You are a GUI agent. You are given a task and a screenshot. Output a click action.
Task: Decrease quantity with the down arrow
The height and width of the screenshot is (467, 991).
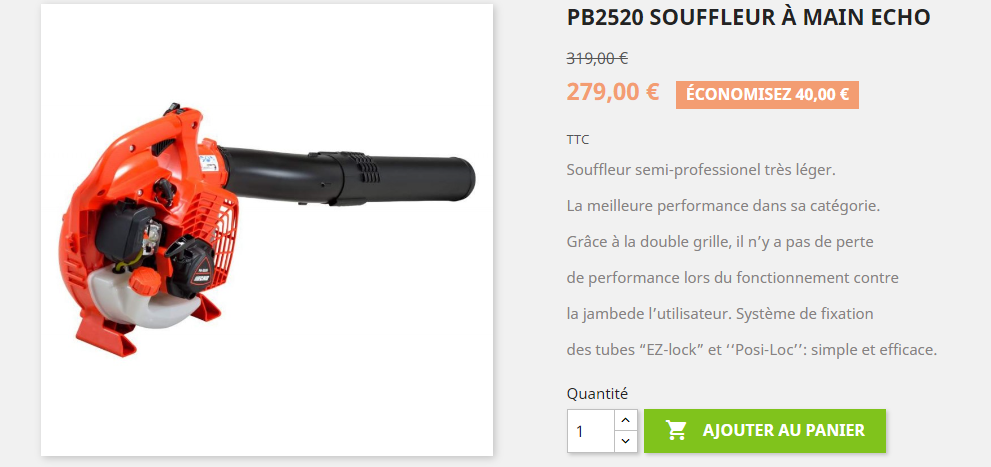click(x=625, y=441)
